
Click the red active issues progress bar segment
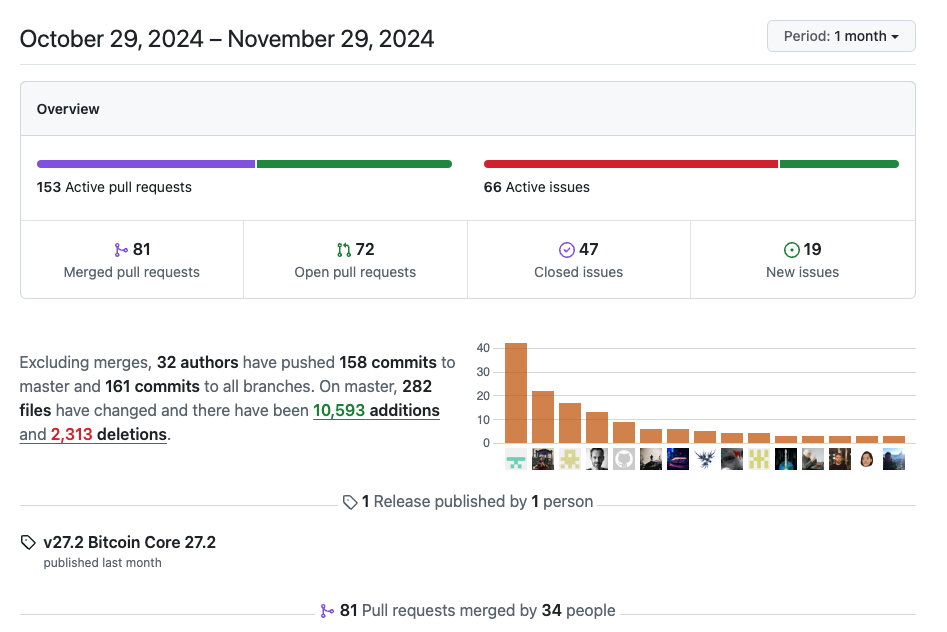tap(630, 164)
